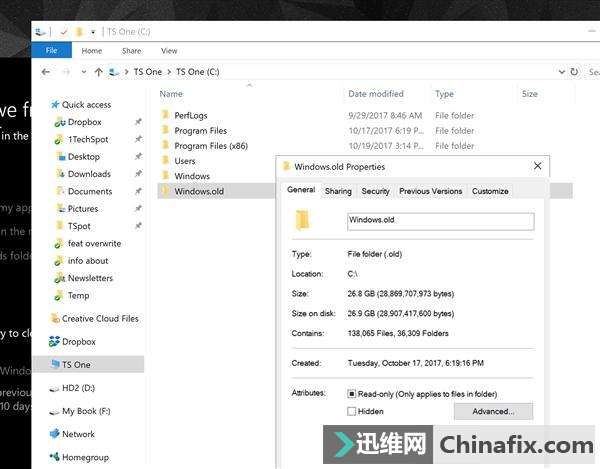Open Temp folder in sidebar

[78, 296]
